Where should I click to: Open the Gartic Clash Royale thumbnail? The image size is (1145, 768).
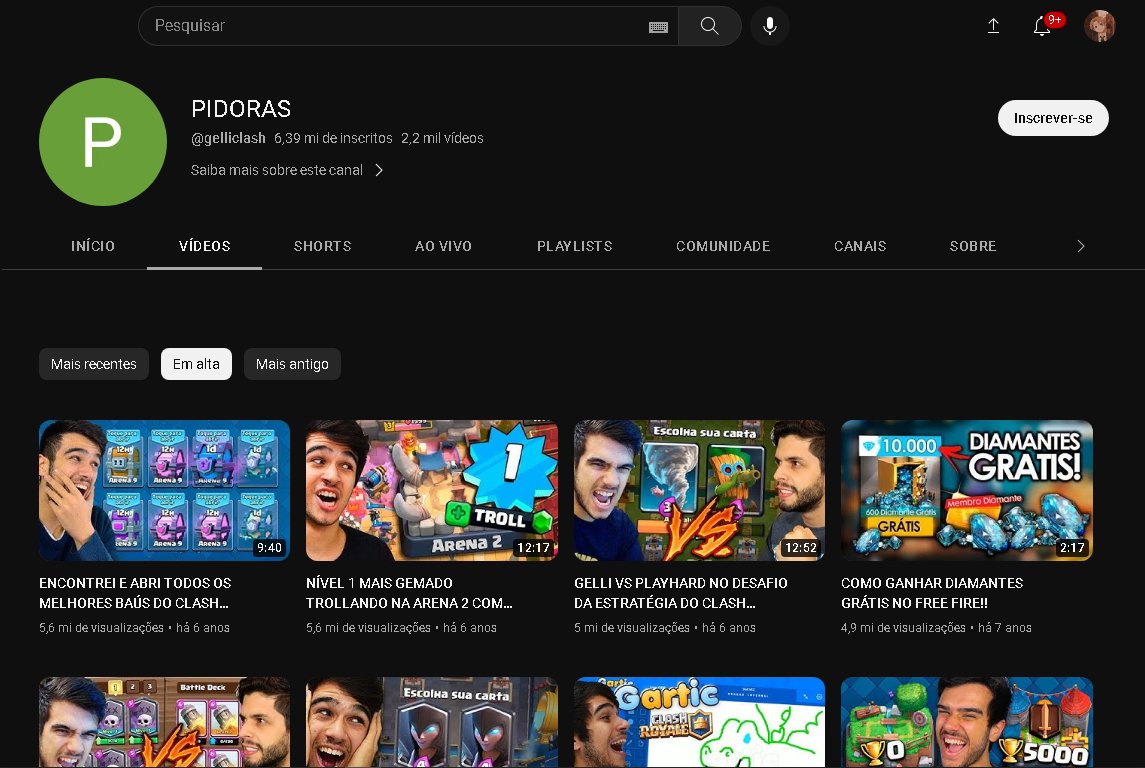click(x=700, y=722)
